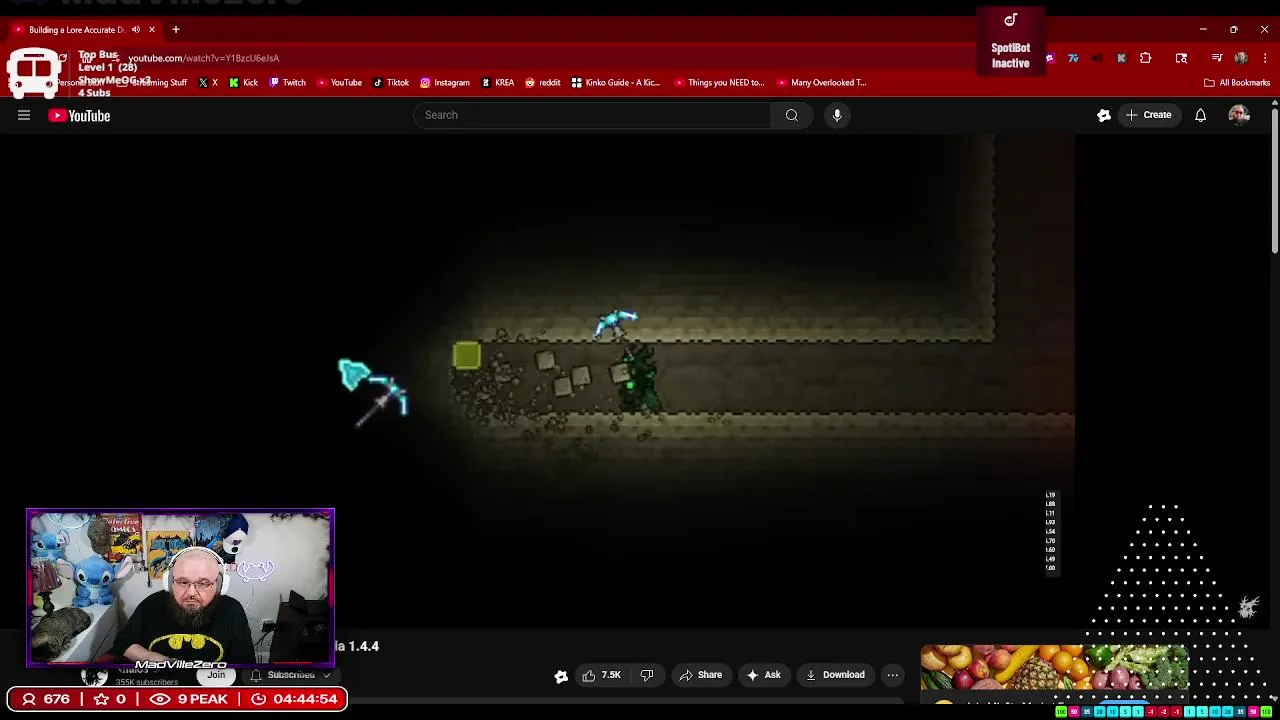Open the Instagram bookmark
Image resolution: width=1280 pixels, height=720 pixels.
tap(445, 83)
